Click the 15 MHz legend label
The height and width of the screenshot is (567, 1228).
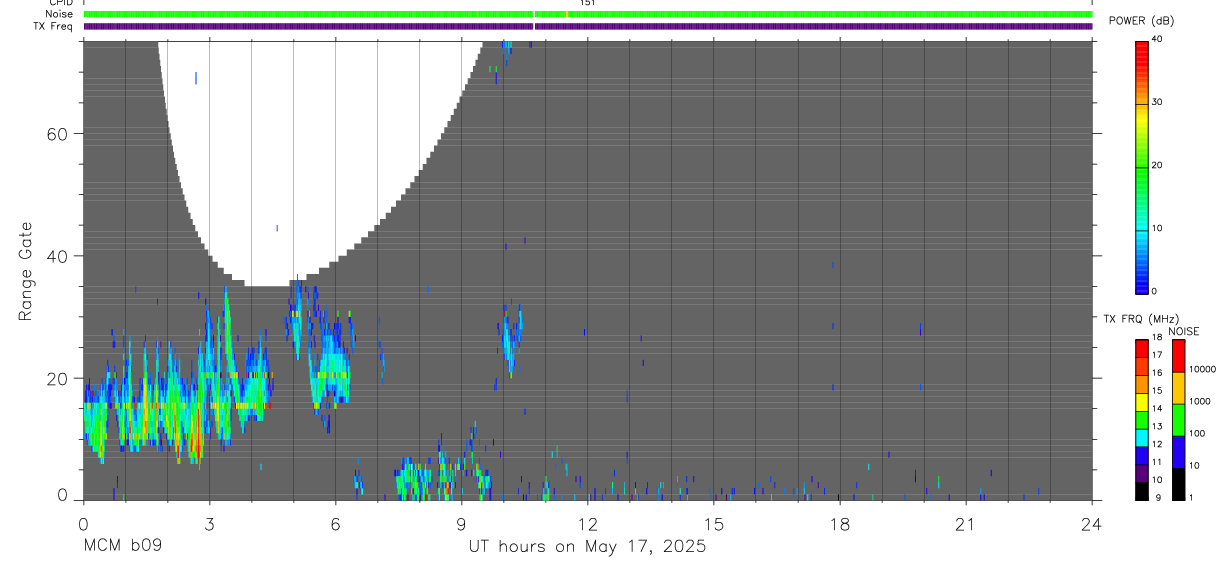[1158, 391]
